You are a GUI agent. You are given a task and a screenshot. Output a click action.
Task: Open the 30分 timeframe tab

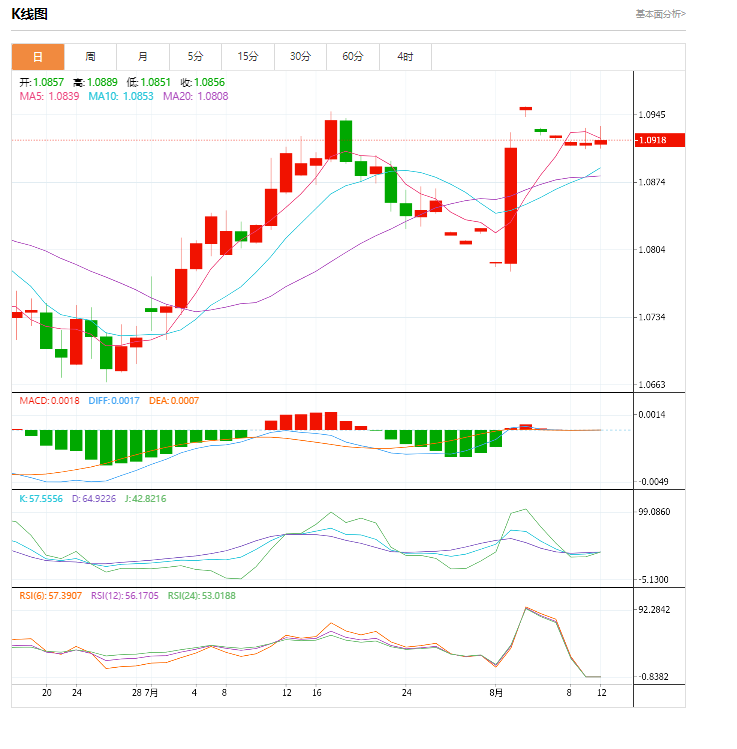pyautogui.click(x=300, y=57)
